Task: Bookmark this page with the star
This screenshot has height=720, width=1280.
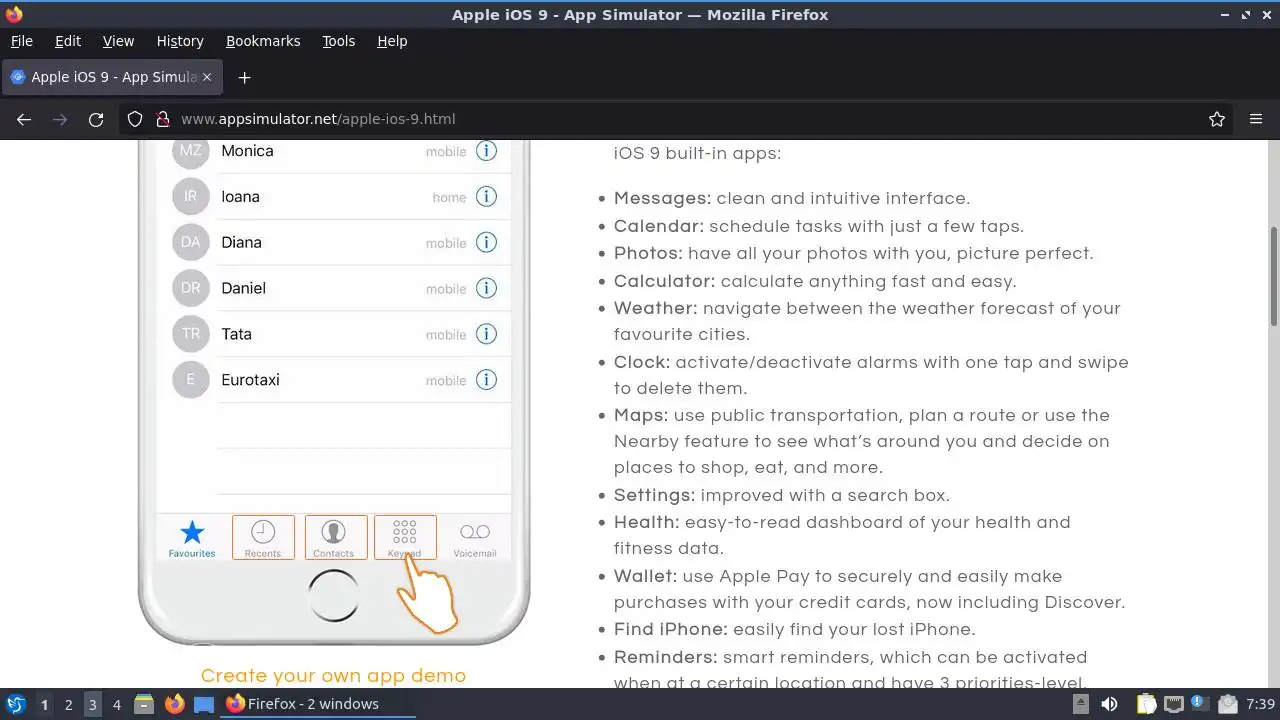Action: pos(1217,119)
